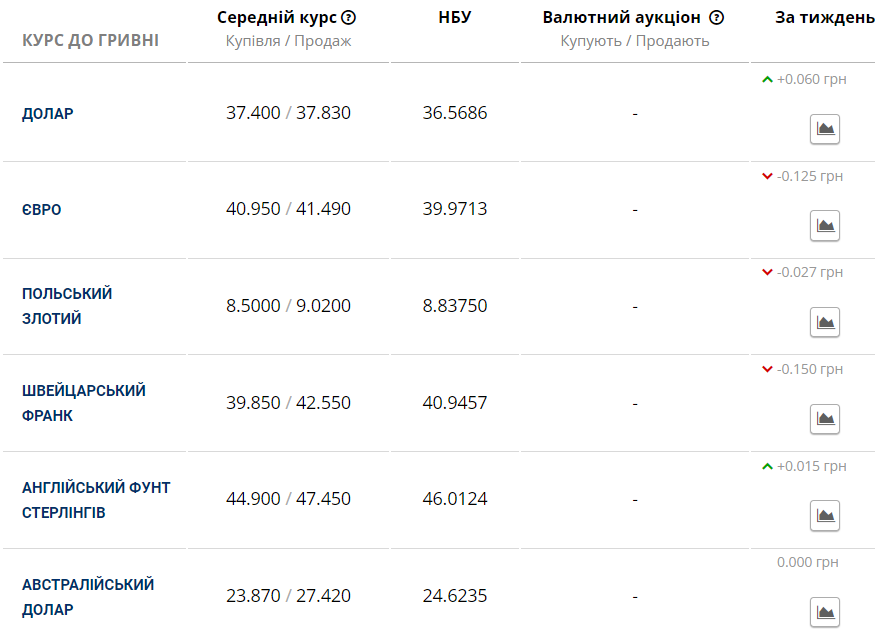Click the Середній курс column header
The image size is (875, 643).
click(x=277, y=18)
